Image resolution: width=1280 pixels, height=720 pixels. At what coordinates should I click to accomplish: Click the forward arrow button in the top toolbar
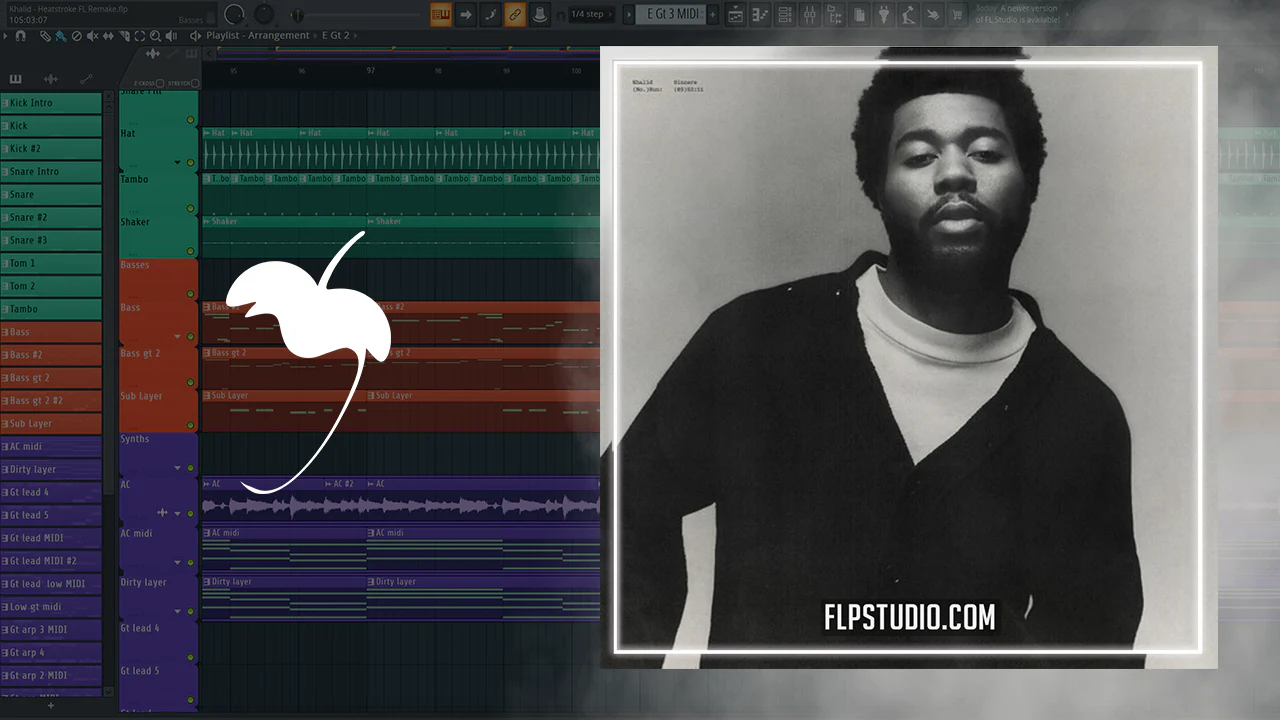pos(466,14)
